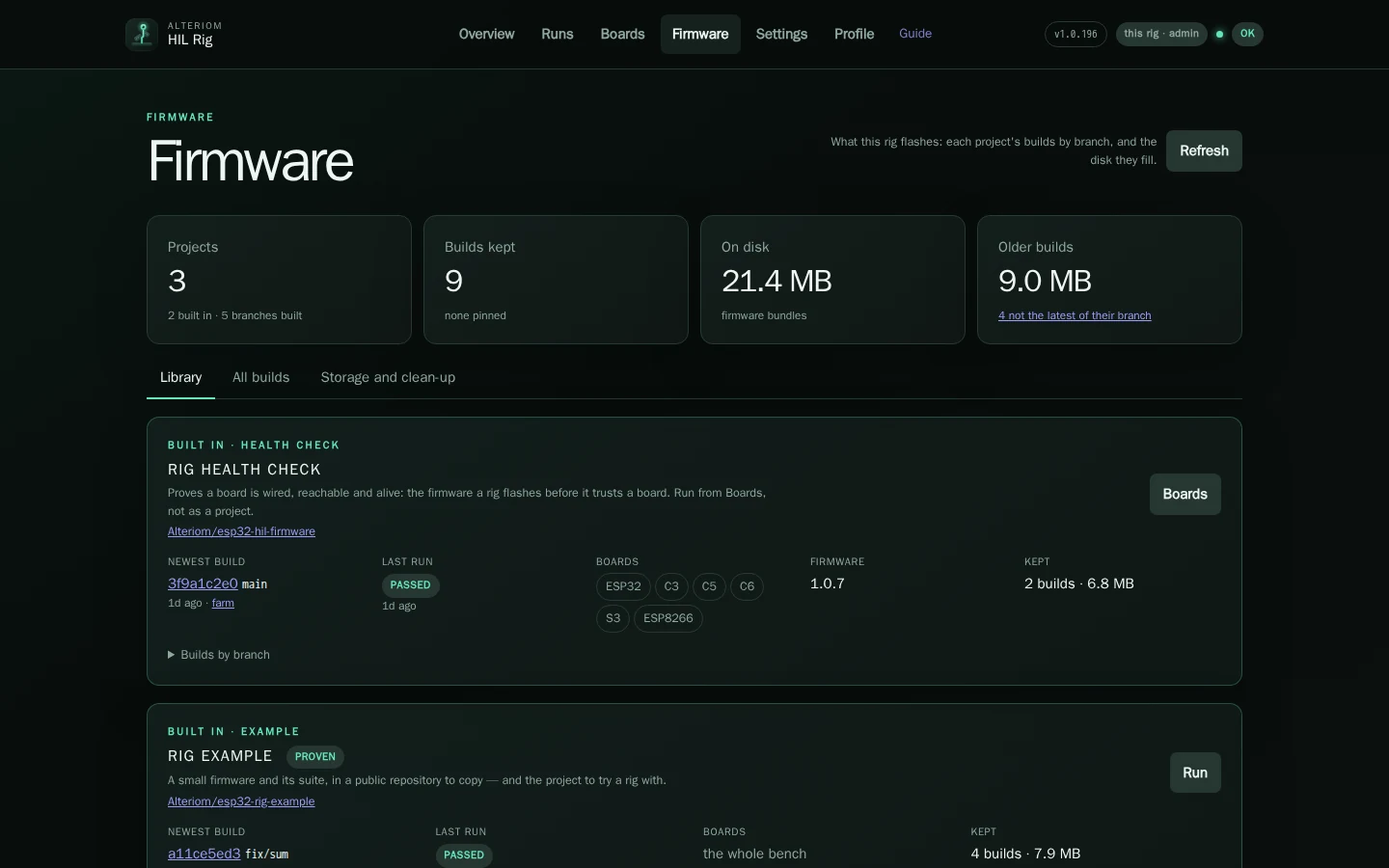
Task: Click the fix/sum branch label
Action: click(x=267, y=854)
